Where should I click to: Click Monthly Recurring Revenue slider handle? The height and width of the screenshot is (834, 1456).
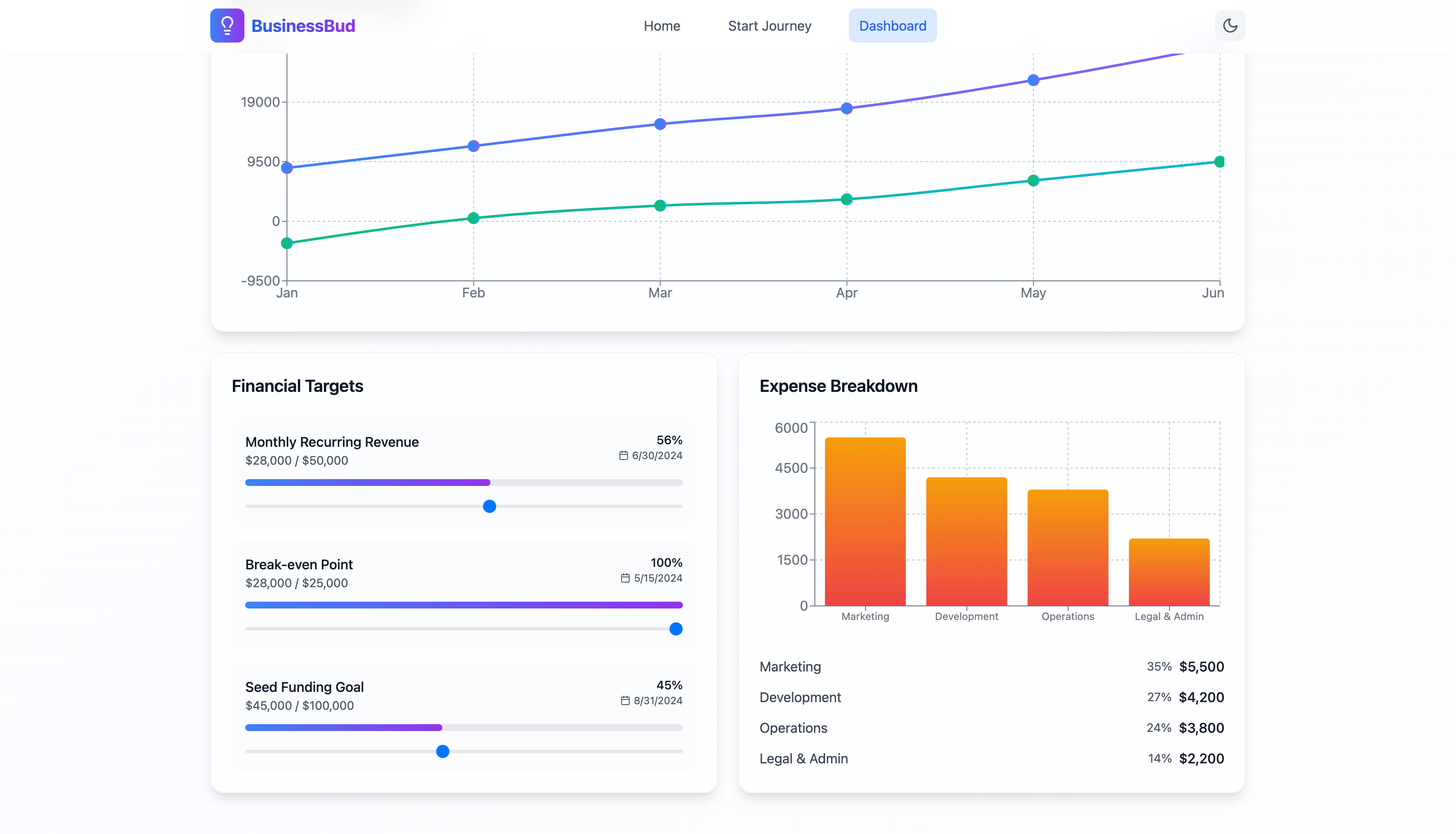489,506
